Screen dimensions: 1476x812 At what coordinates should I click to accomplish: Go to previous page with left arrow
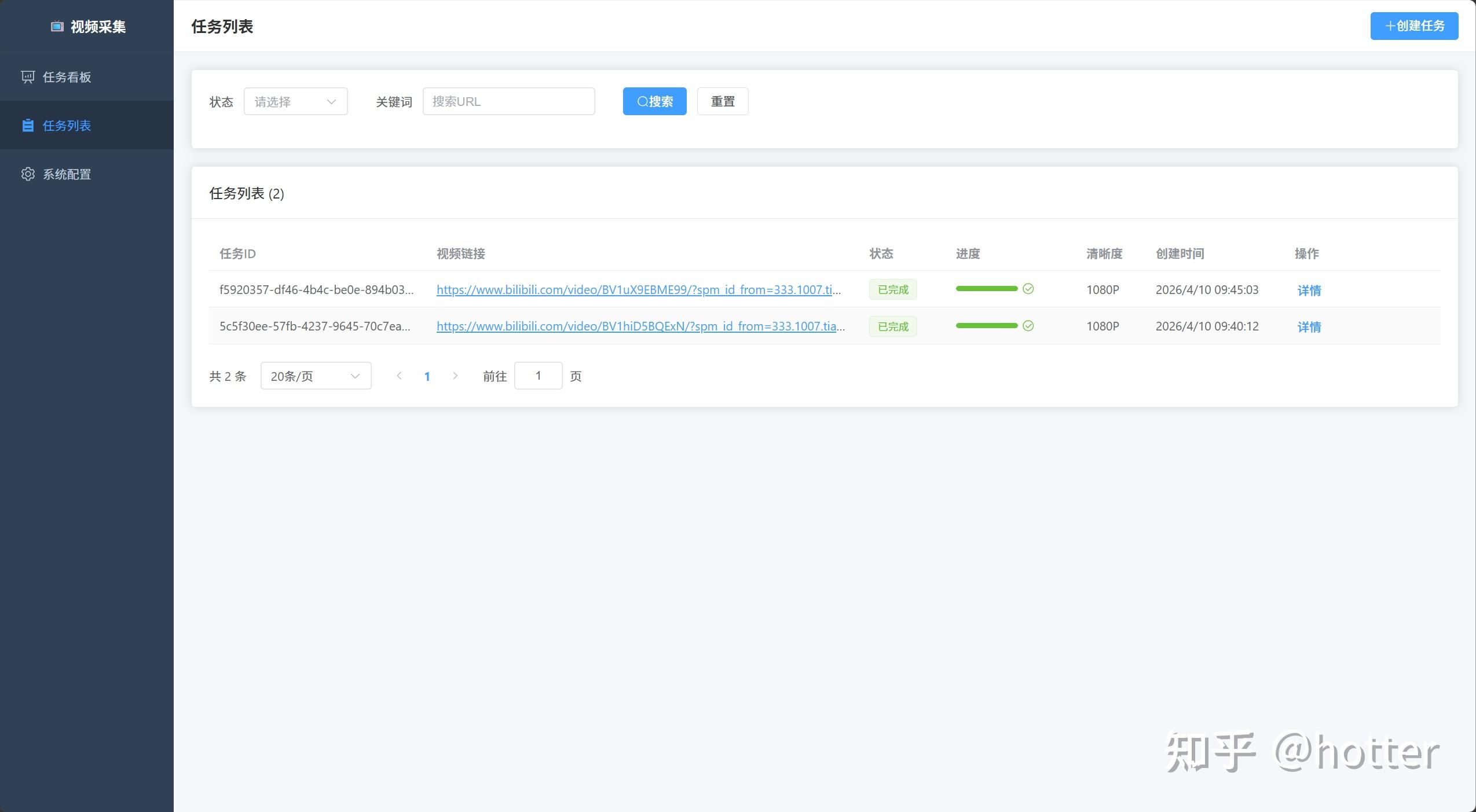399,376
